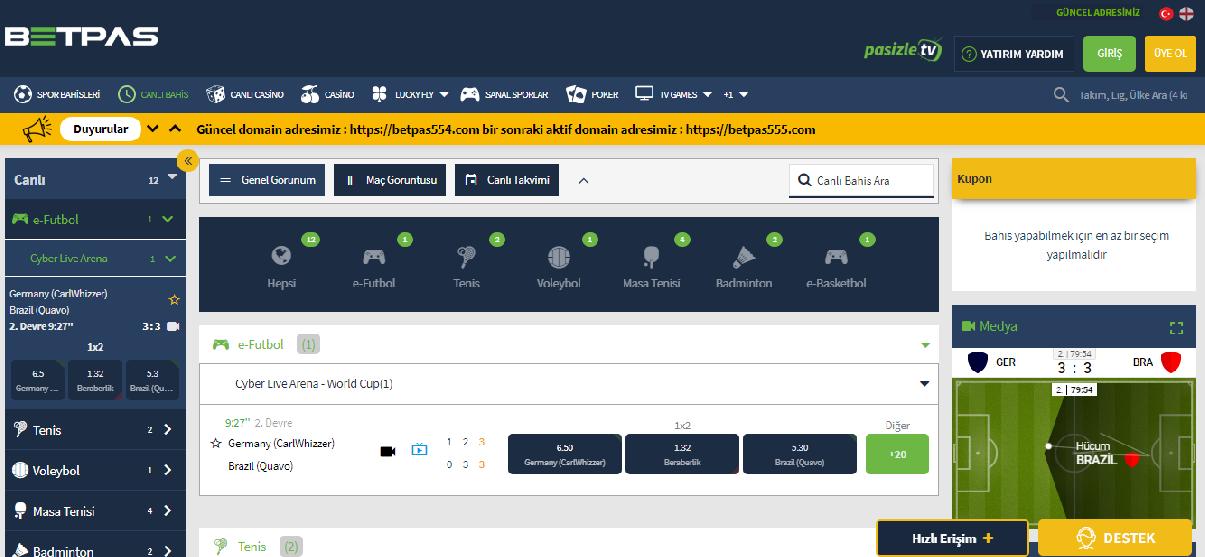
Task: Select the 5.3 Brazil odds in sidebar
Action: click(152, 379)
